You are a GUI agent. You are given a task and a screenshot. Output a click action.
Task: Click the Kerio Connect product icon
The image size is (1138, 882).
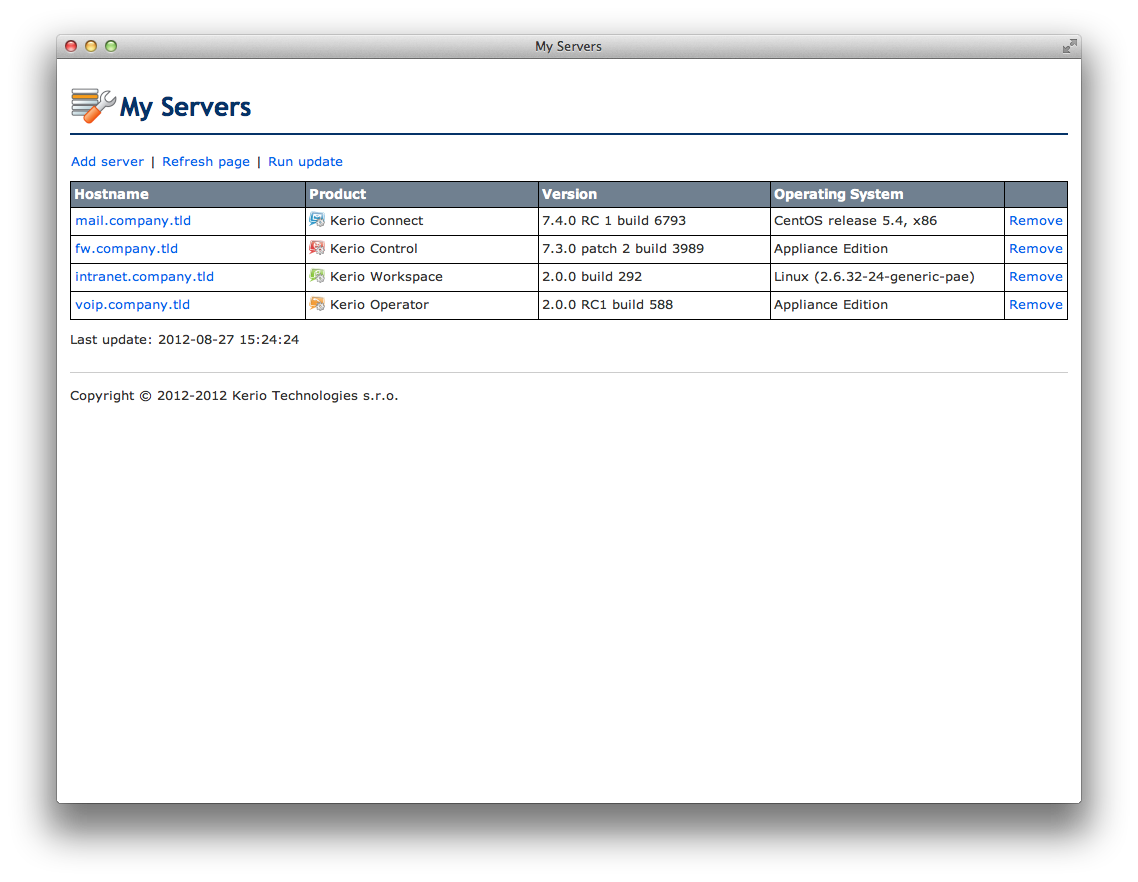tap(317, 220)
